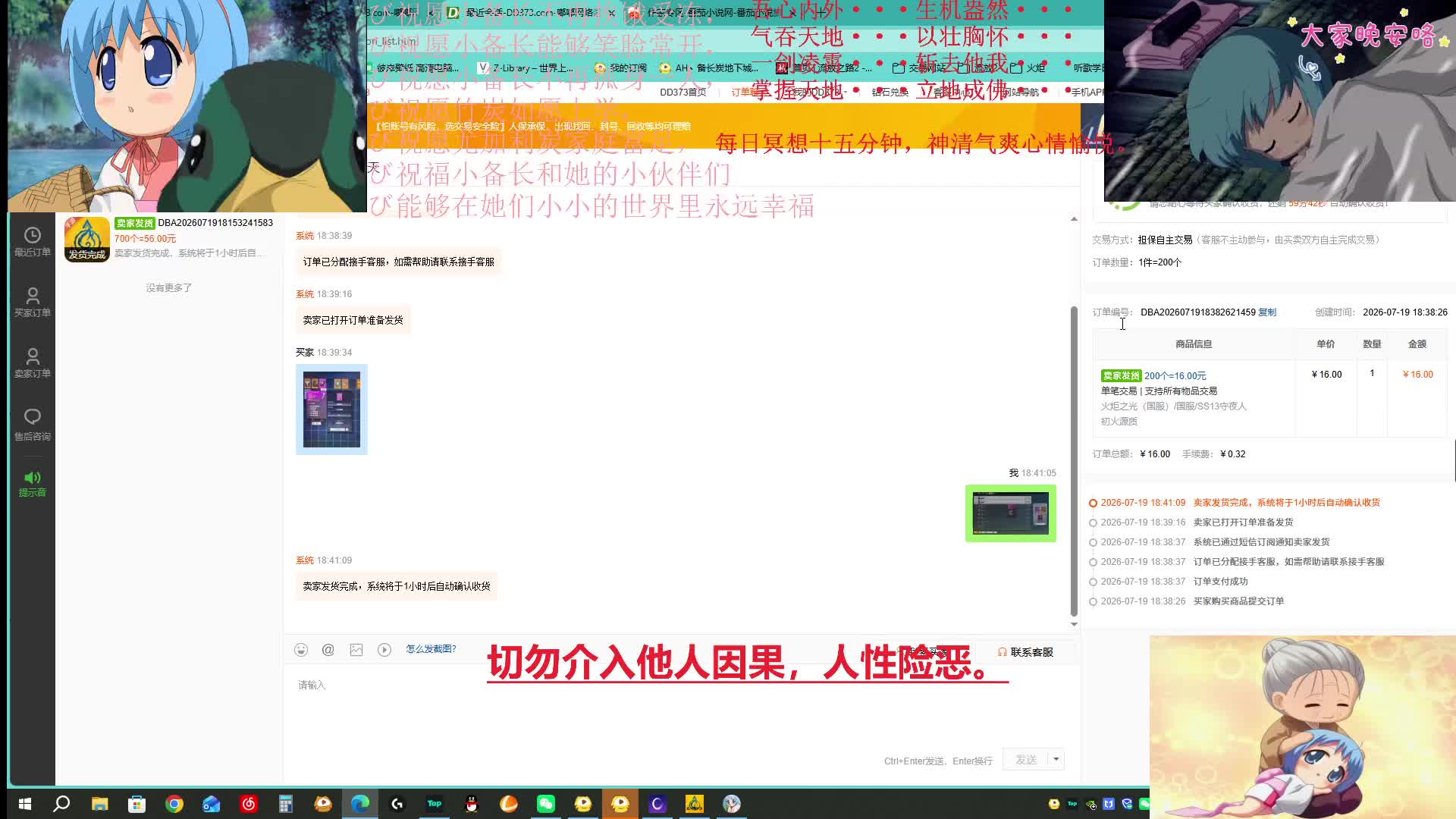Click the 卖家发货完成 auto-confirm system message

click(x=397, y=587)
